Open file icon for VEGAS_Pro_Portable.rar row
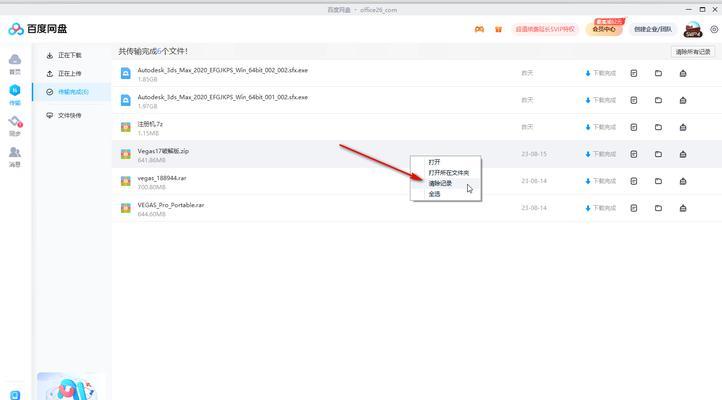The image size is (722, 400). pos(634,208)
